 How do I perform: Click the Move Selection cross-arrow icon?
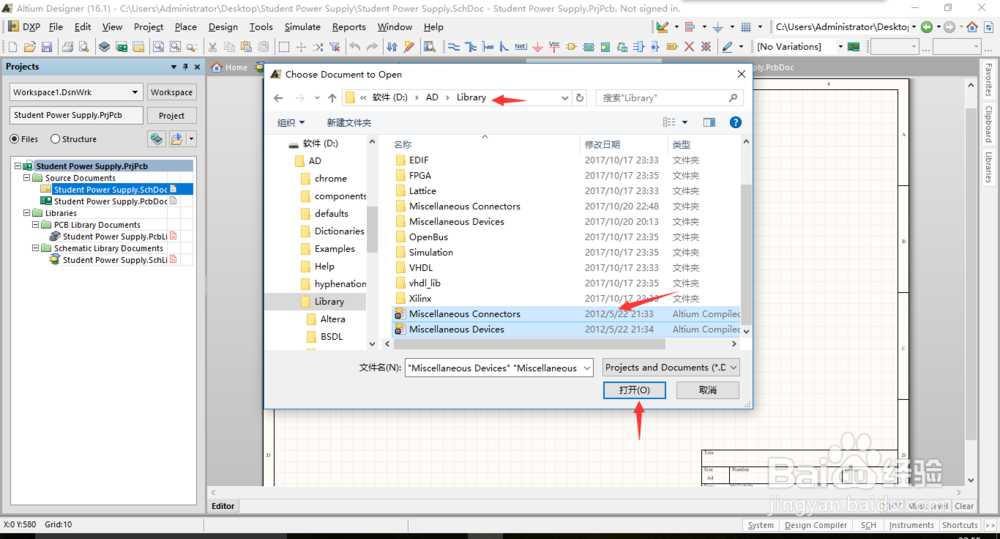pos(301,47)
